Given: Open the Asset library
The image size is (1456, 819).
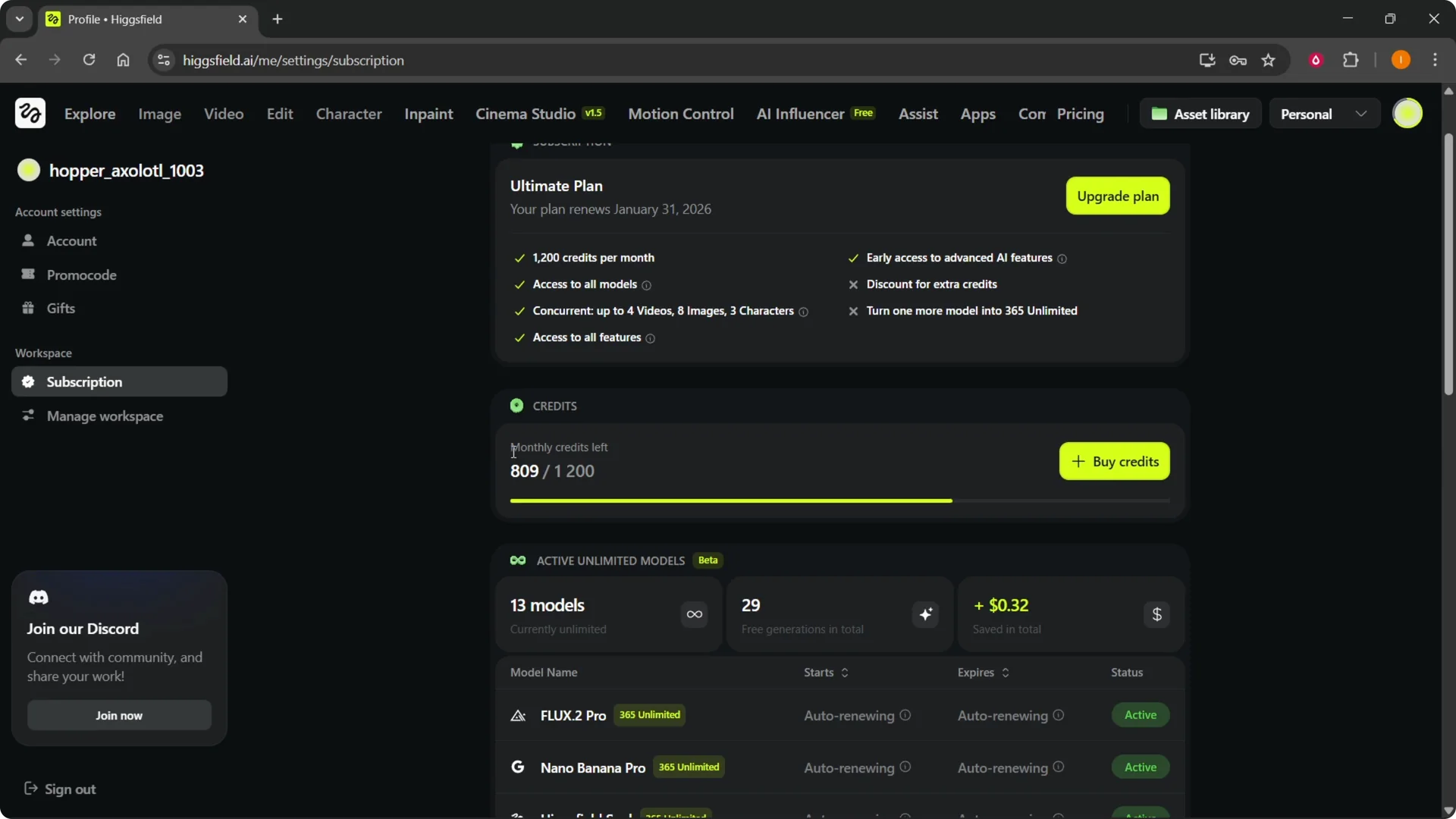Looking at the screenshot, I should [x=1200, y=113].
